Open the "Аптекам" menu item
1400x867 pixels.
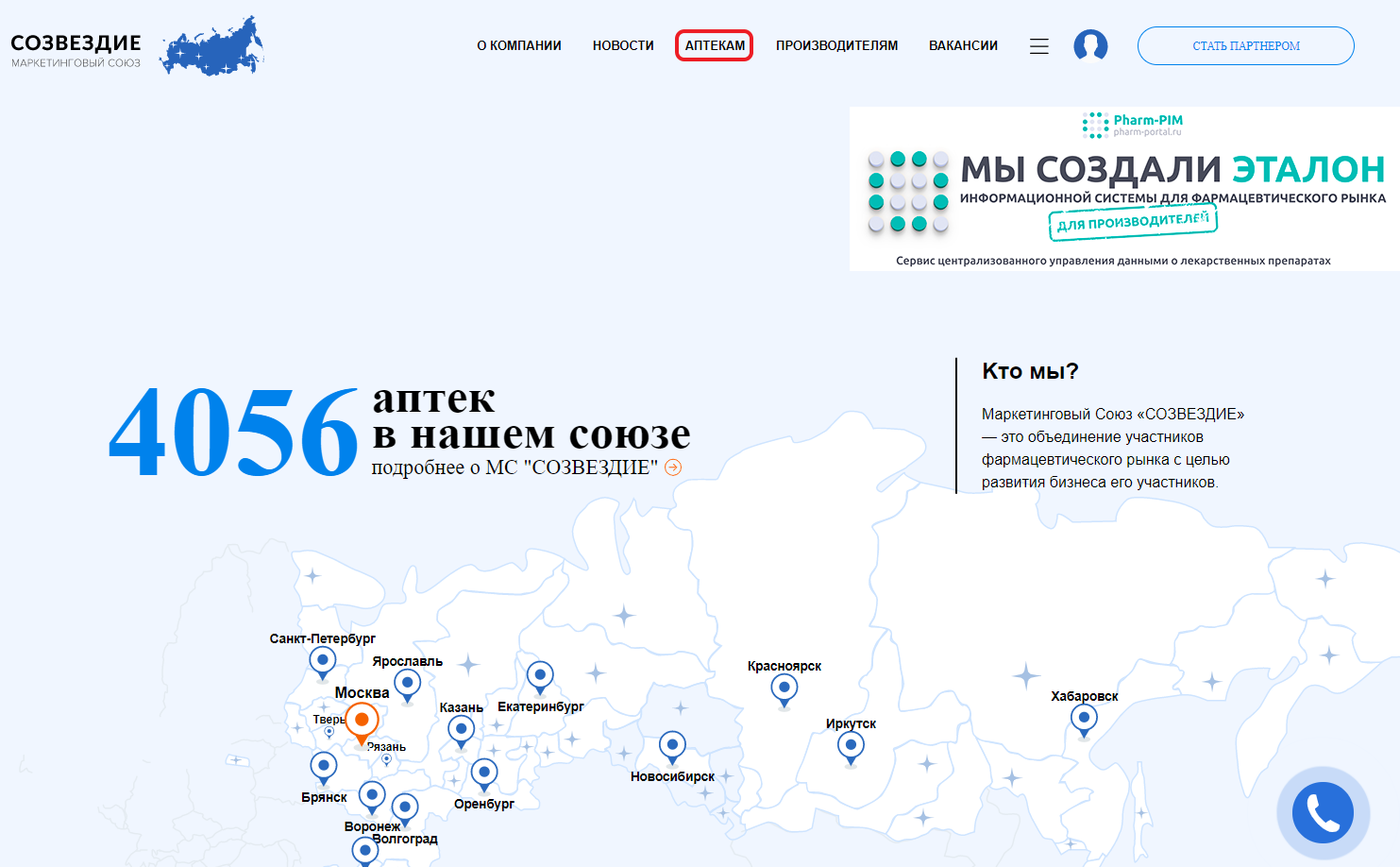click(x=715, y=45)
